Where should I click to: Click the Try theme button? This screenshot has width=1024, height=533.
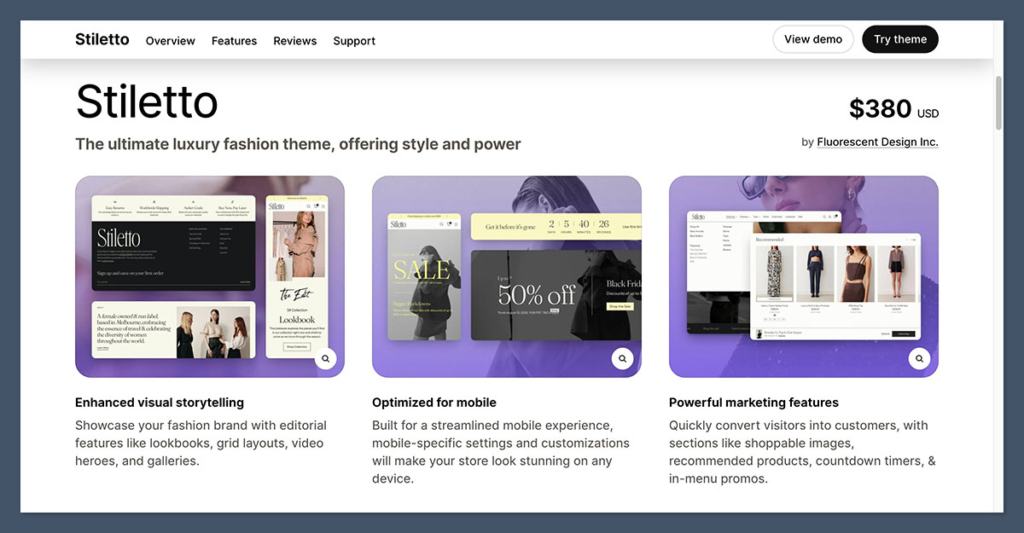[900, 39]
